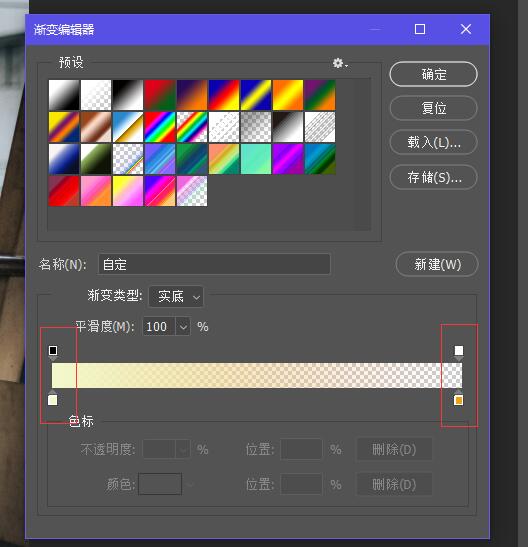Select the foreground-to-transparent gradient preset
This screenshot has height=547, width=528.
96,95
